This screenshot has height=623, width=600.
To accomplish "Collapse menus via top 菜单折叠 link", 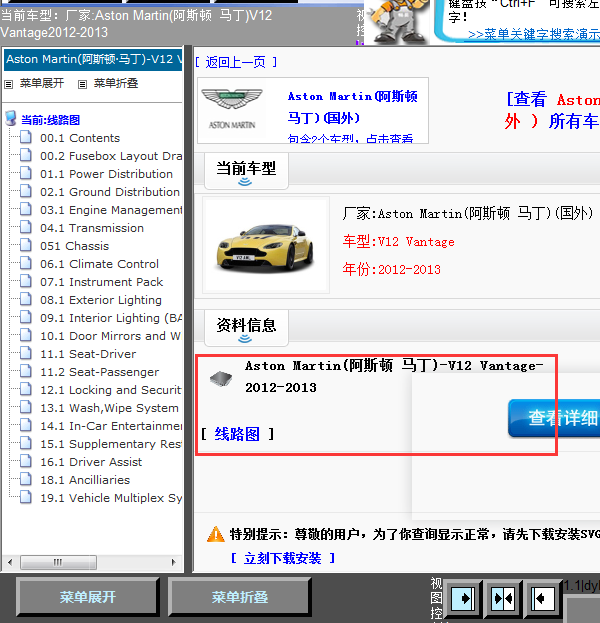I will [x=116, y=83].
